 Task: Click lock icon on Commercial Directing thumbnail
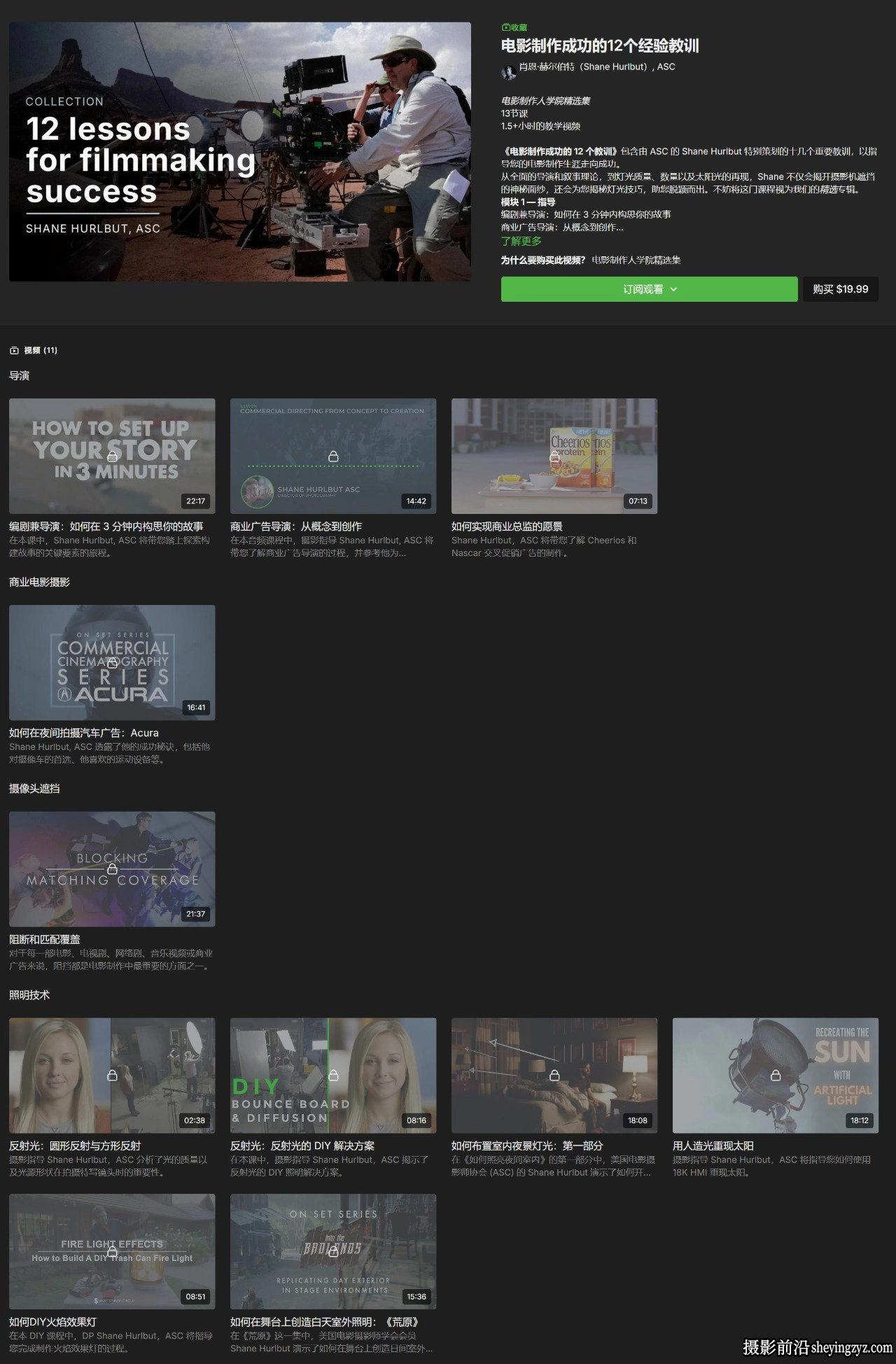[333, 457]
